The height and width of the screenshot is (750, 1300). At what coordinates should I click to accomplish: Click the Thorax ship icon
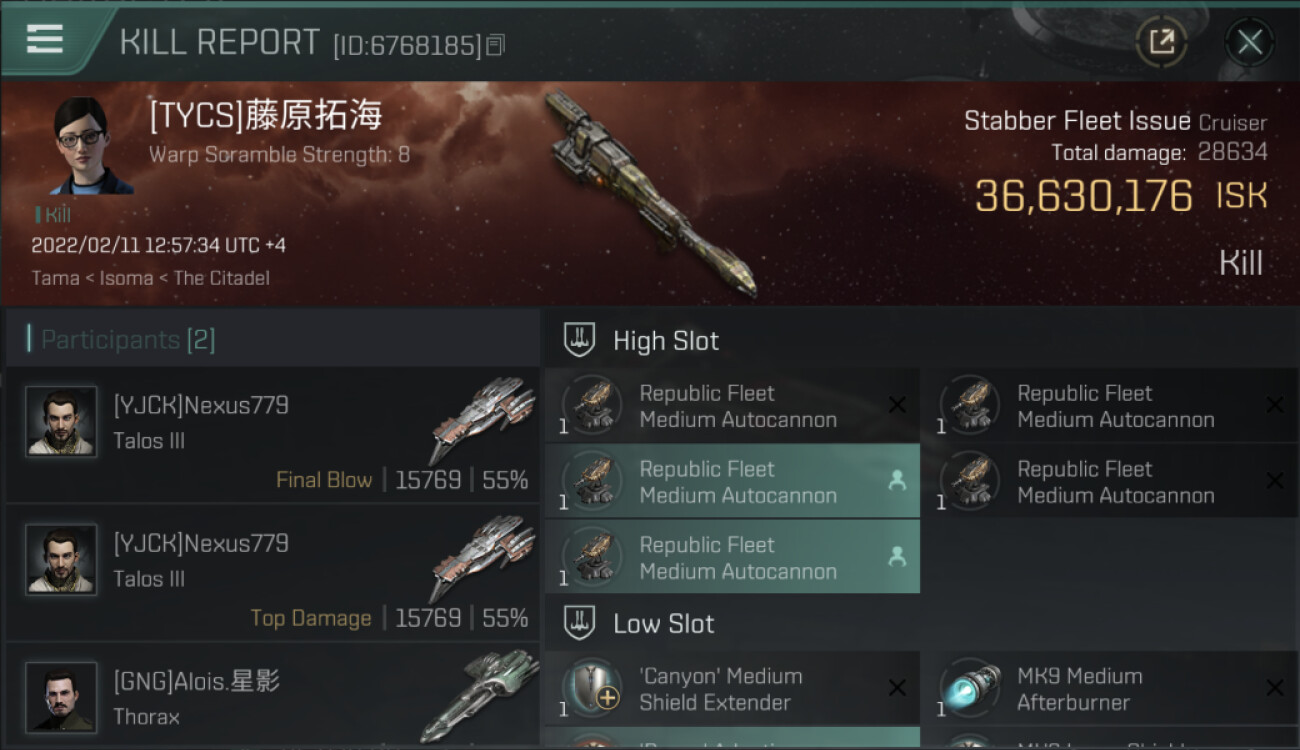(x=479, y=695)
